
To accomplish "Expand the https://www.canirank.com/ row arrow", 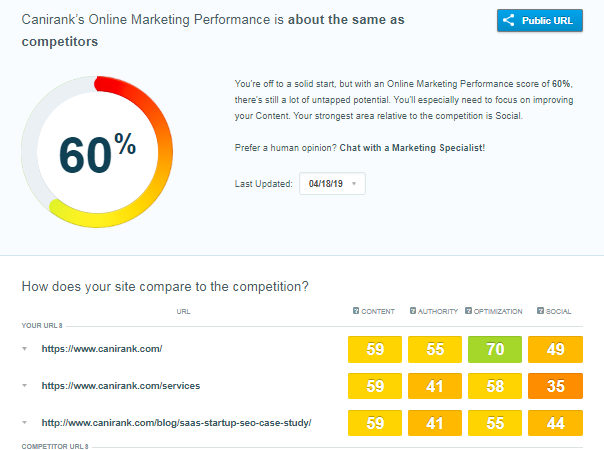I will click(x=25, y=349).
